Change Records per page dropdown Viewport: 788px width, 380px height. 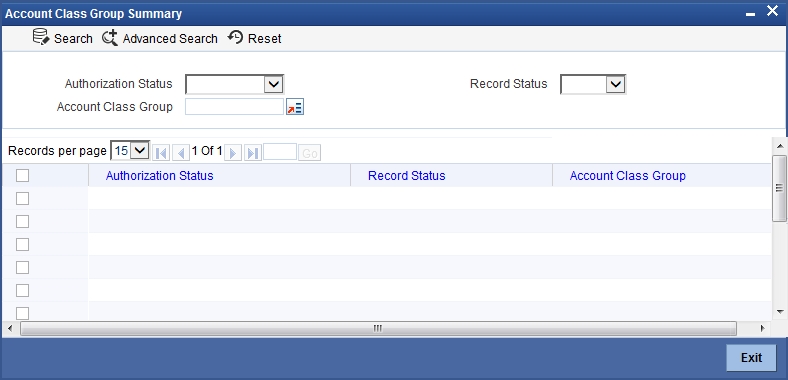pyautogui.click(x=130, y=150)
